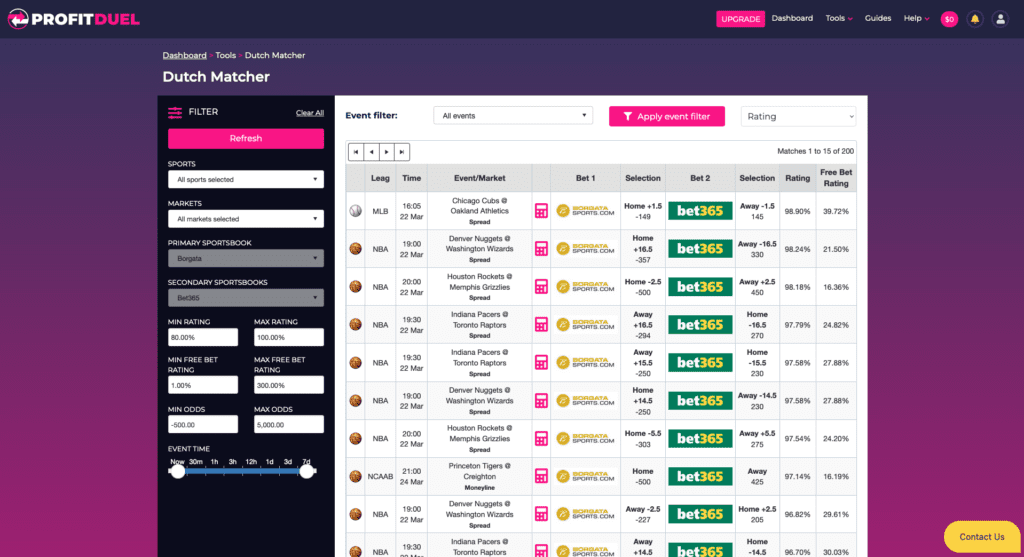Click Princeton Tigers @ Creighton event
Image resolution: width=1024 pixels, height=557 pixels.
[479, 471]
